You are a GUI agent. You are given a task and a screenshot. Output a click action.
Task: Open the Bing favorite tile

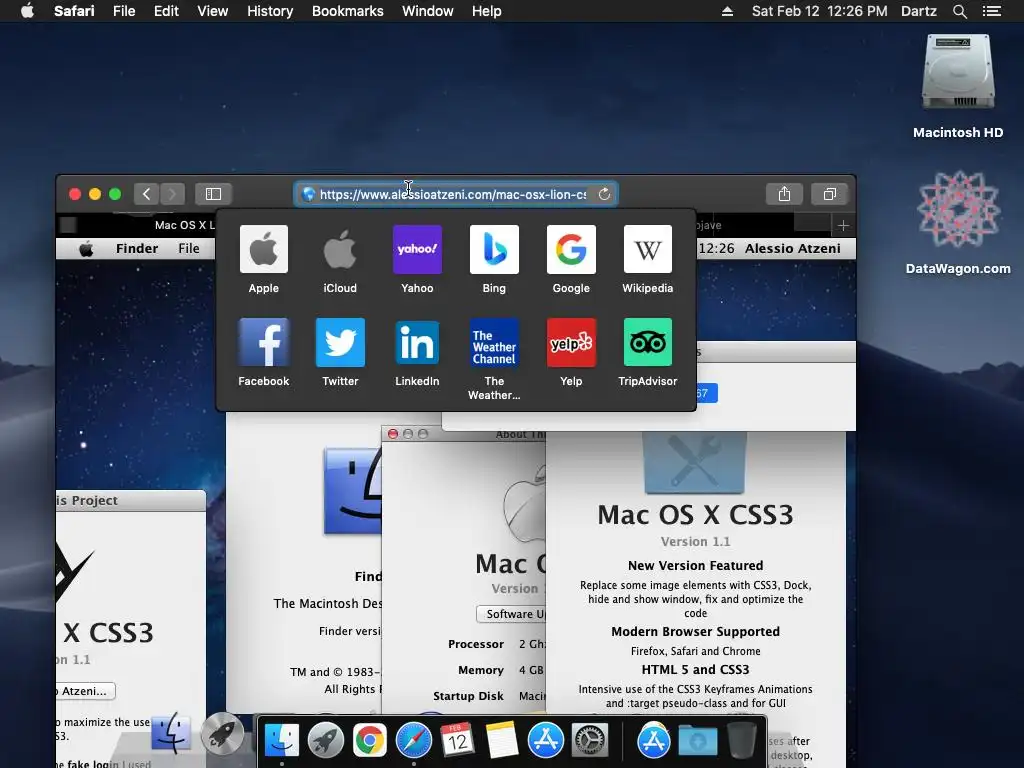click(x=494, y=259)
